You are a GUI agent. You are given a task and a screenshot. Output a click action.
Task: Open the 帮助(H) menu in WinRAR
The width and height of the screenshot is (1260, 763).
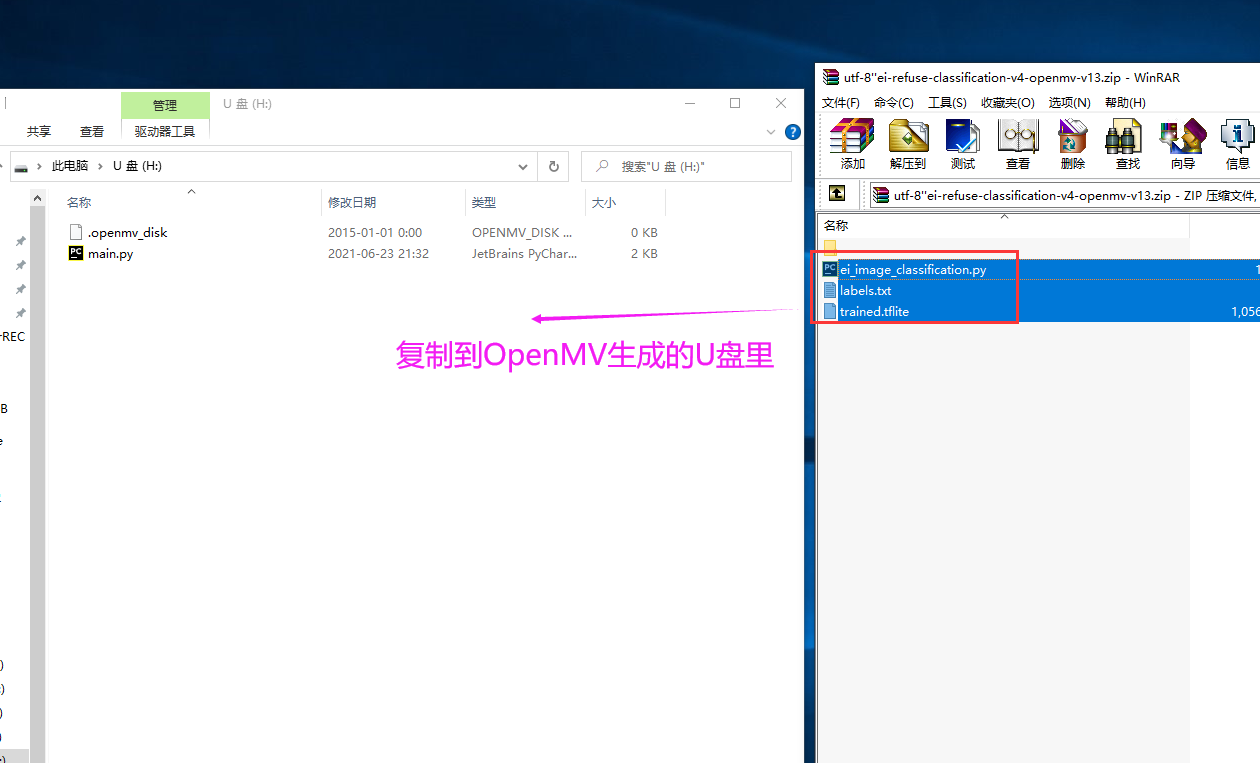(x=1125, y=102)
